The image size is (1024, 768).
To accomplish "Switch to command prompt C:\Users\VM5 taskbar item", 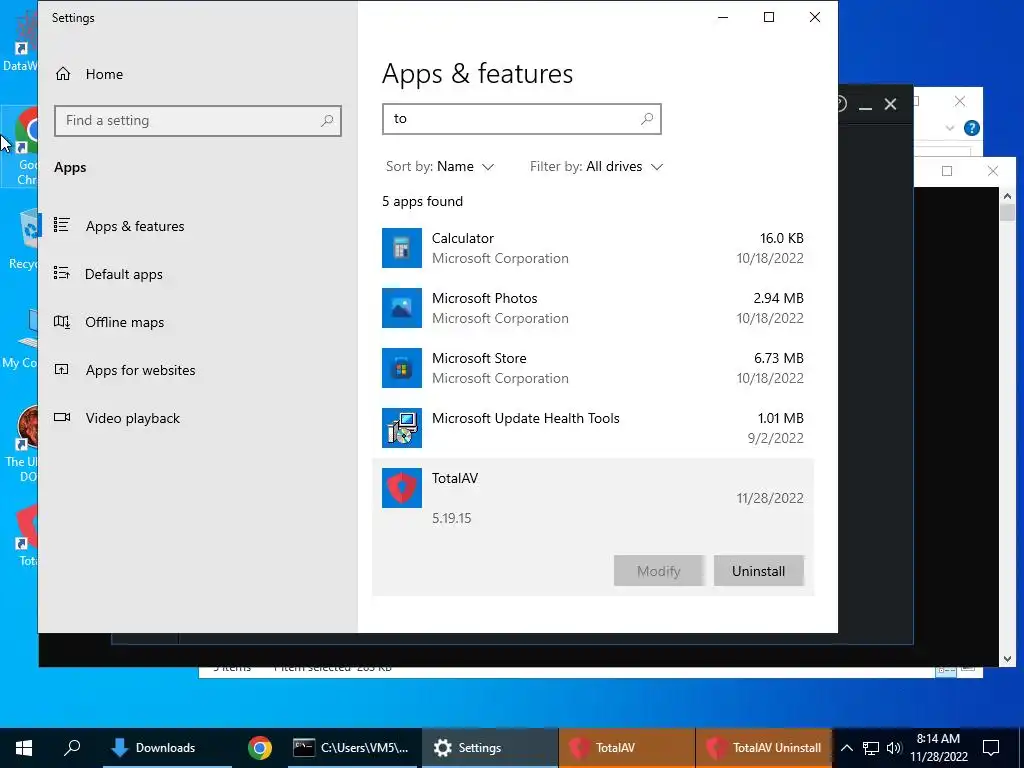I will 351,748.
